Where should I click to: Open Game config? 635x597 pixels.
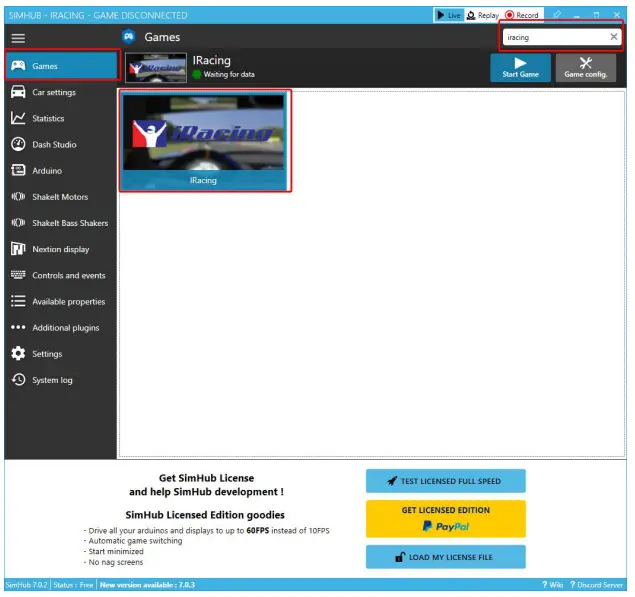click(586, 68)
